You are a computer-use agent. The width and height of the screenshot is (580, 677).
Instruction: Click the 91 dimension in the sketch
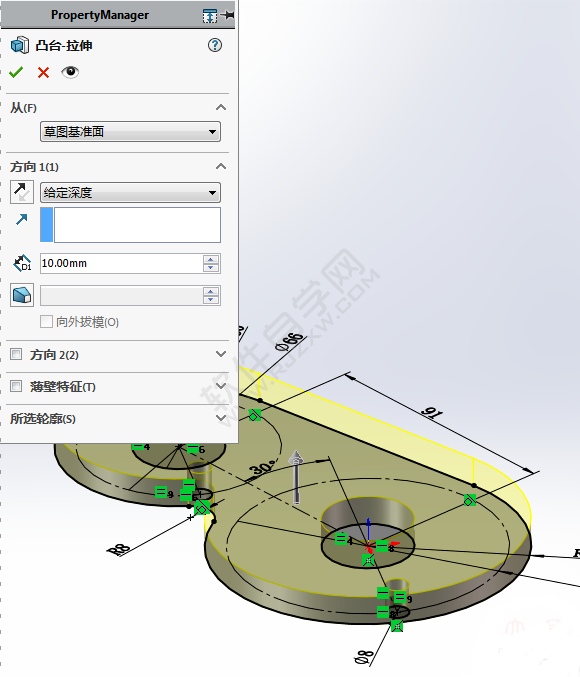[x=431, y=413]
